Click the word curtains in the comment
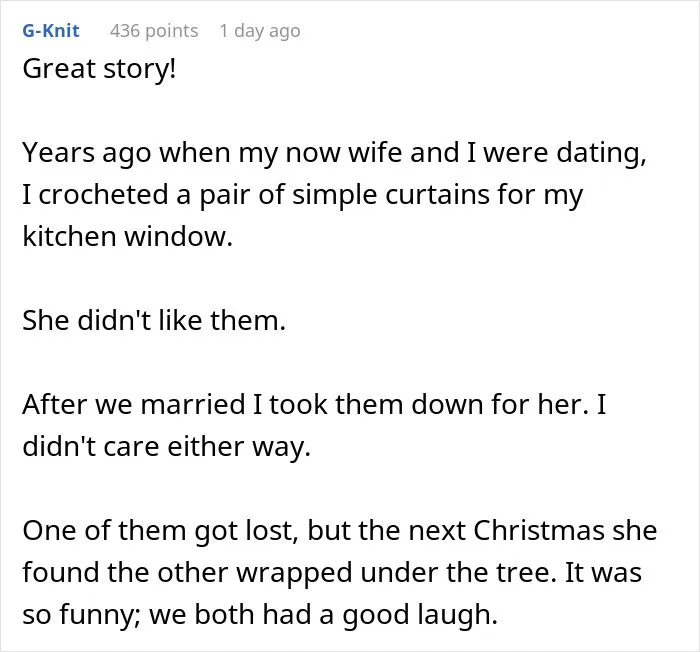 (x=437, y=195)
